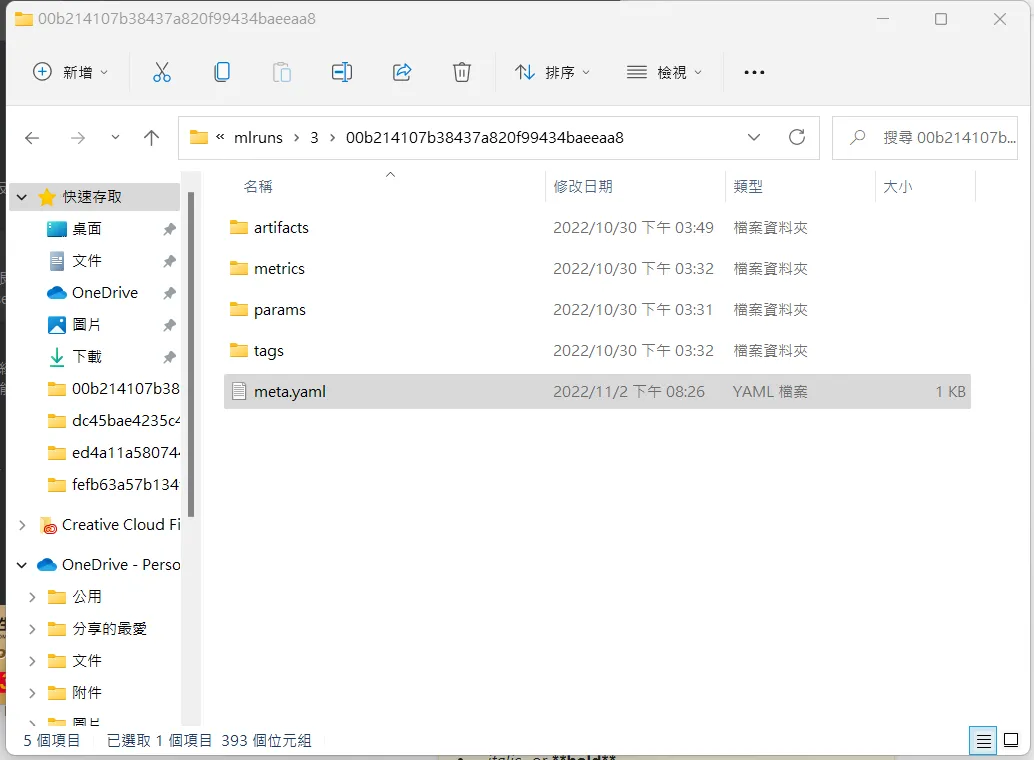Open the 00b214107b38 folder in sidebar

click(x=113, y=389)
